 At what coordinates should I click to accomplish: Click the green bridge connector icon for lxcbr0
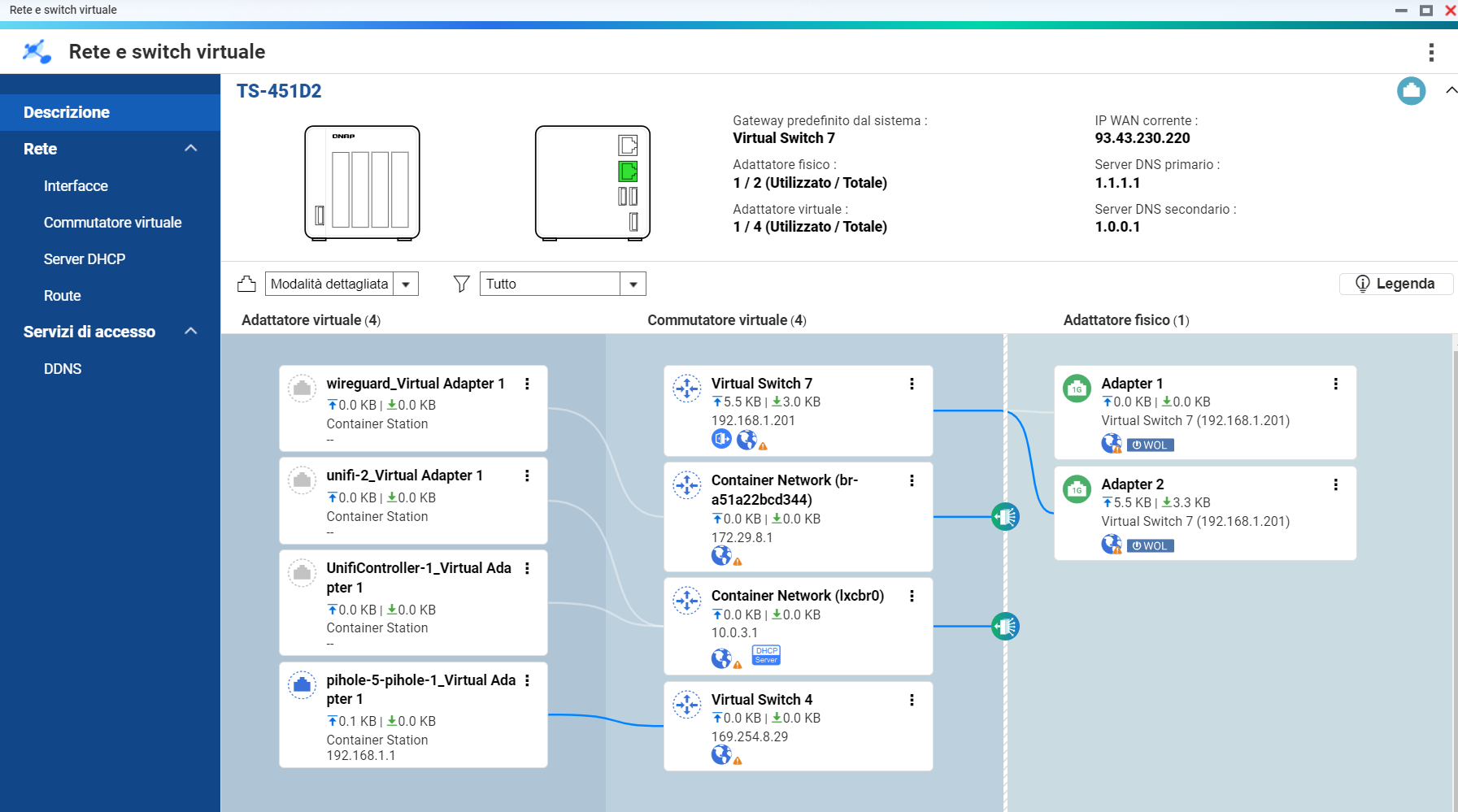[1005, 627]
